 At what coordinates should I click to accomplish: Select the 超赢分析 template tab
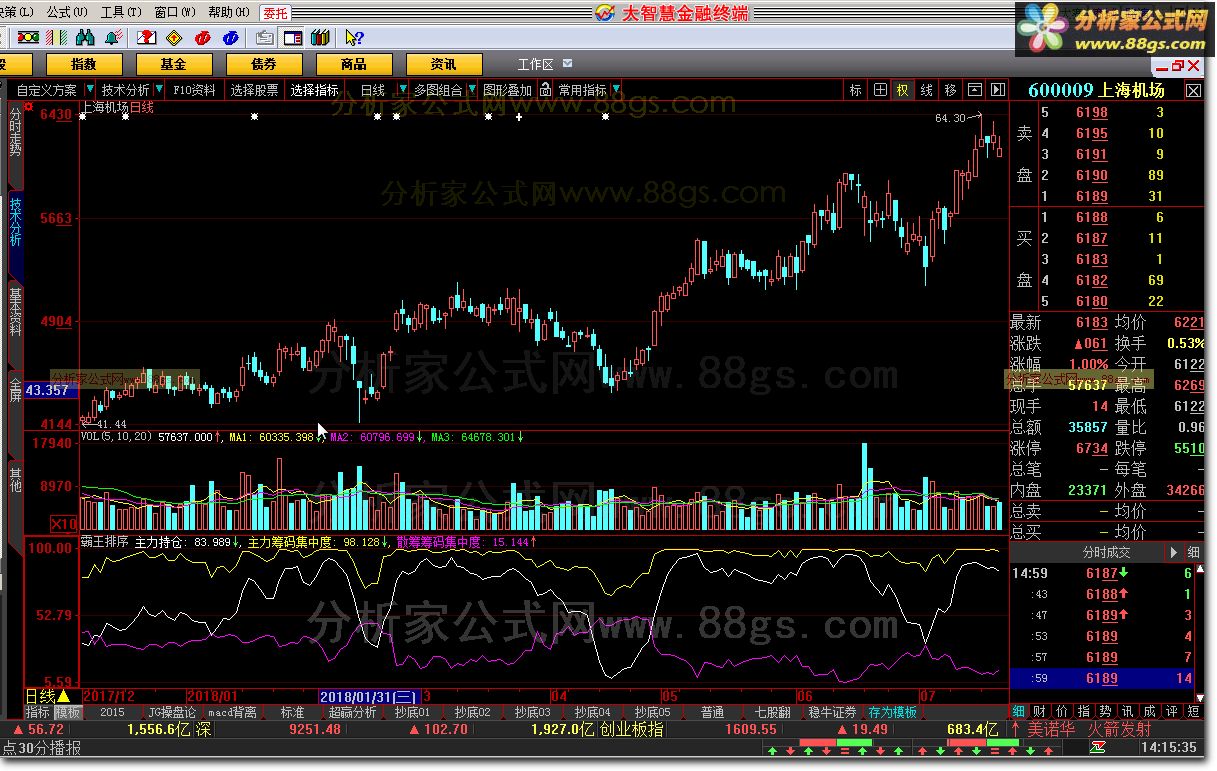tap(352, 712)
